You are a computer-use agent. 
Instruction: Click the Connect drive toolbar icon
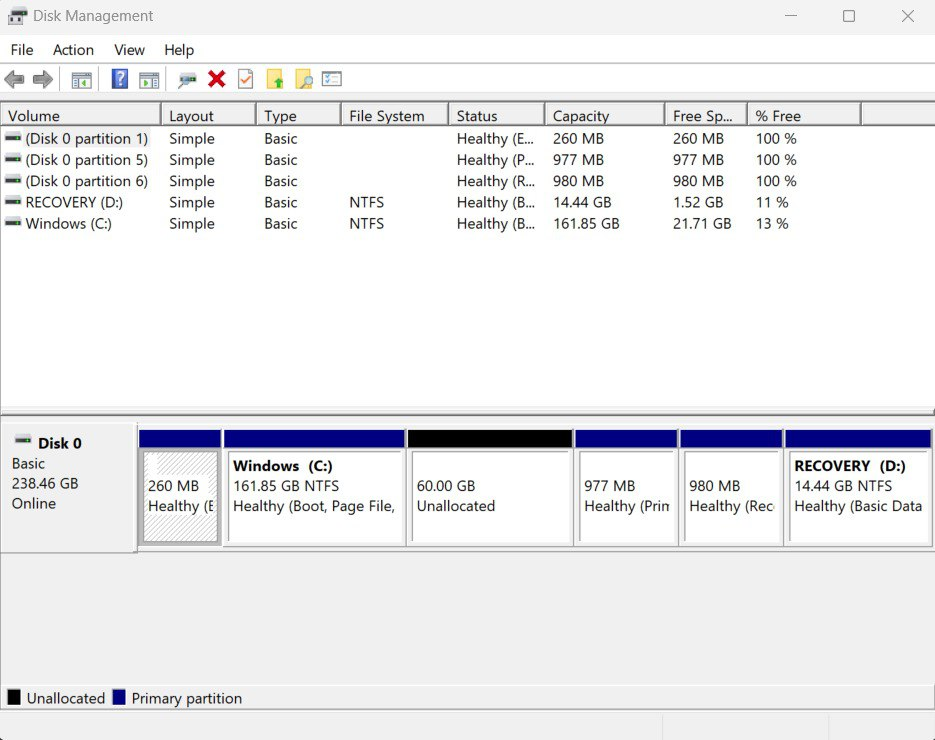[x=187, y=80]
